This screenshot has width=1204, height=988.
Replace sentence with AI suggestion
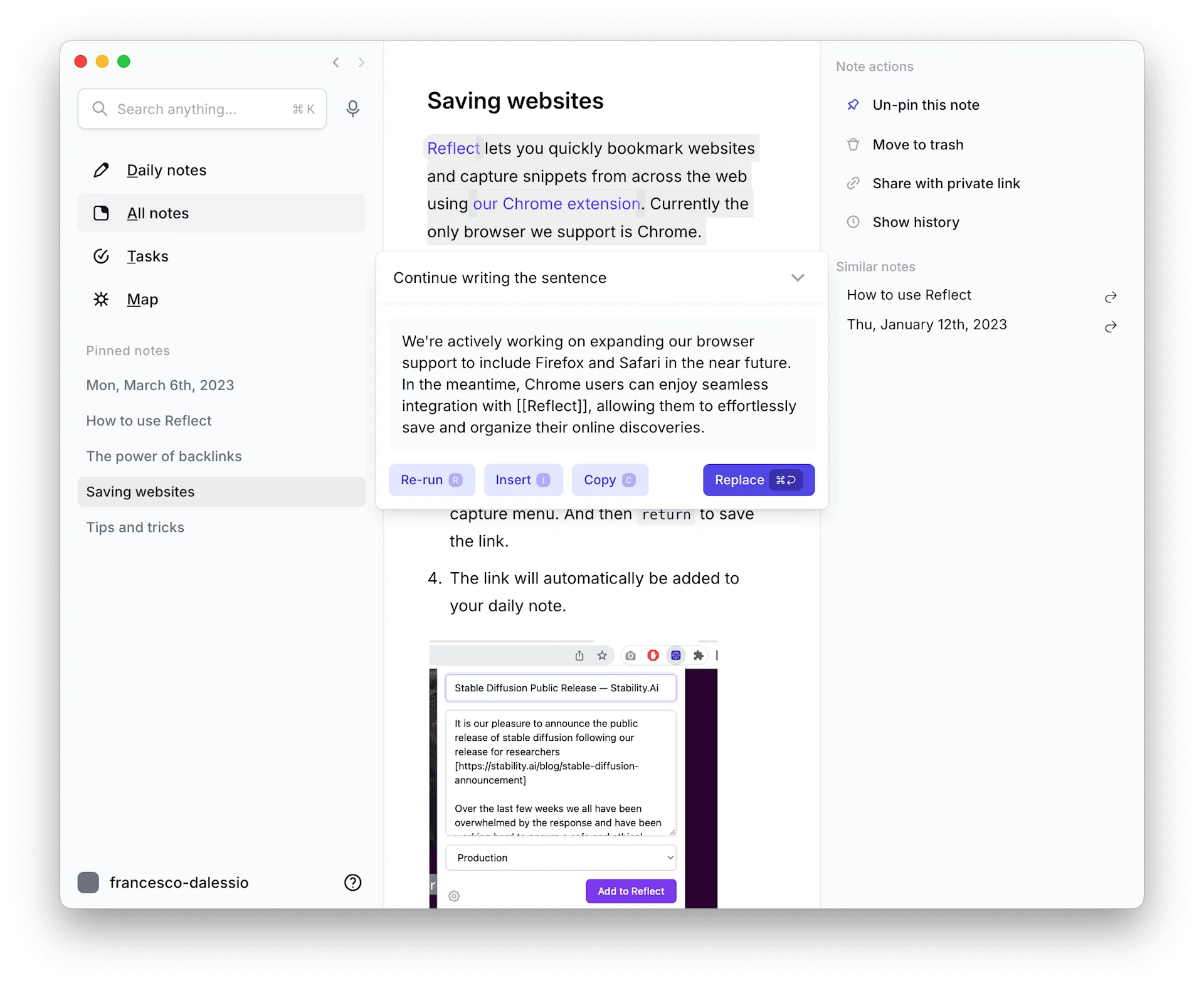click(758, 480)
